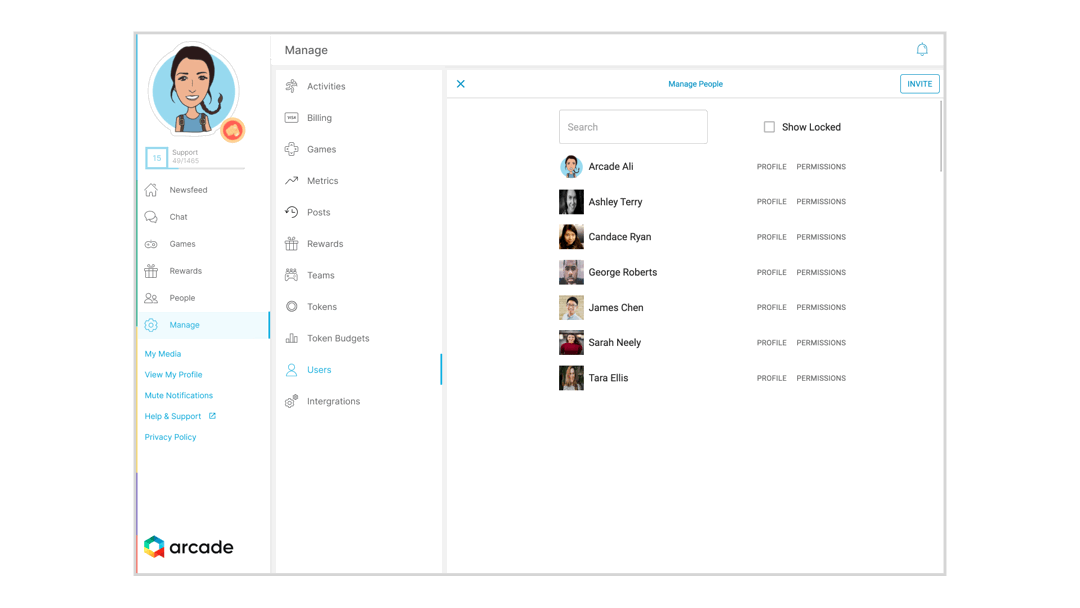Image resolution: width=1080 pixels, height=608 pixels.
Task: Click the Games controller-cross icon in Manage menu
Action: [x=291, y=149]
